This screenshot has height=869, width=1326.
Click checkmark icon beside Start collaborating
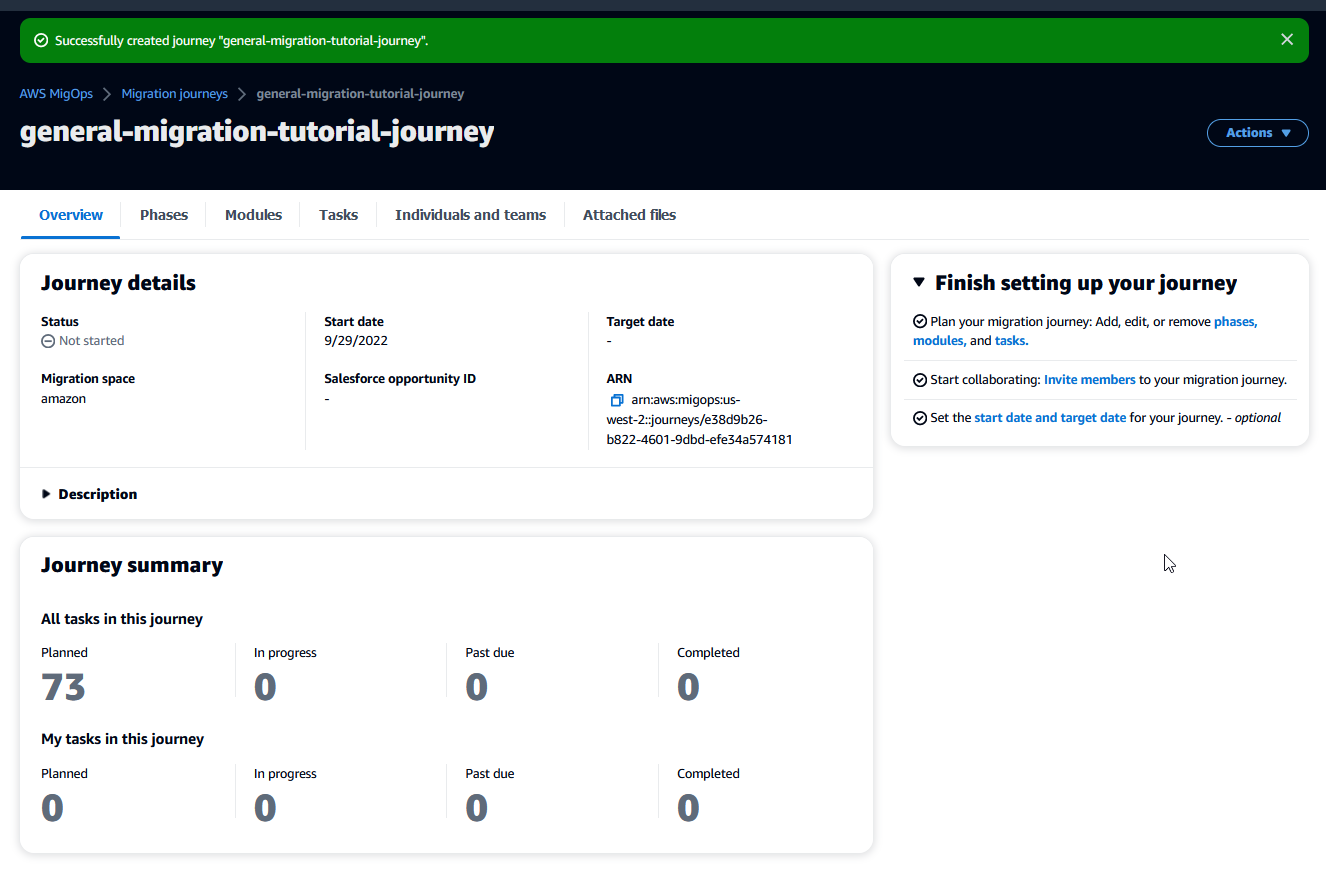[920, 380]
